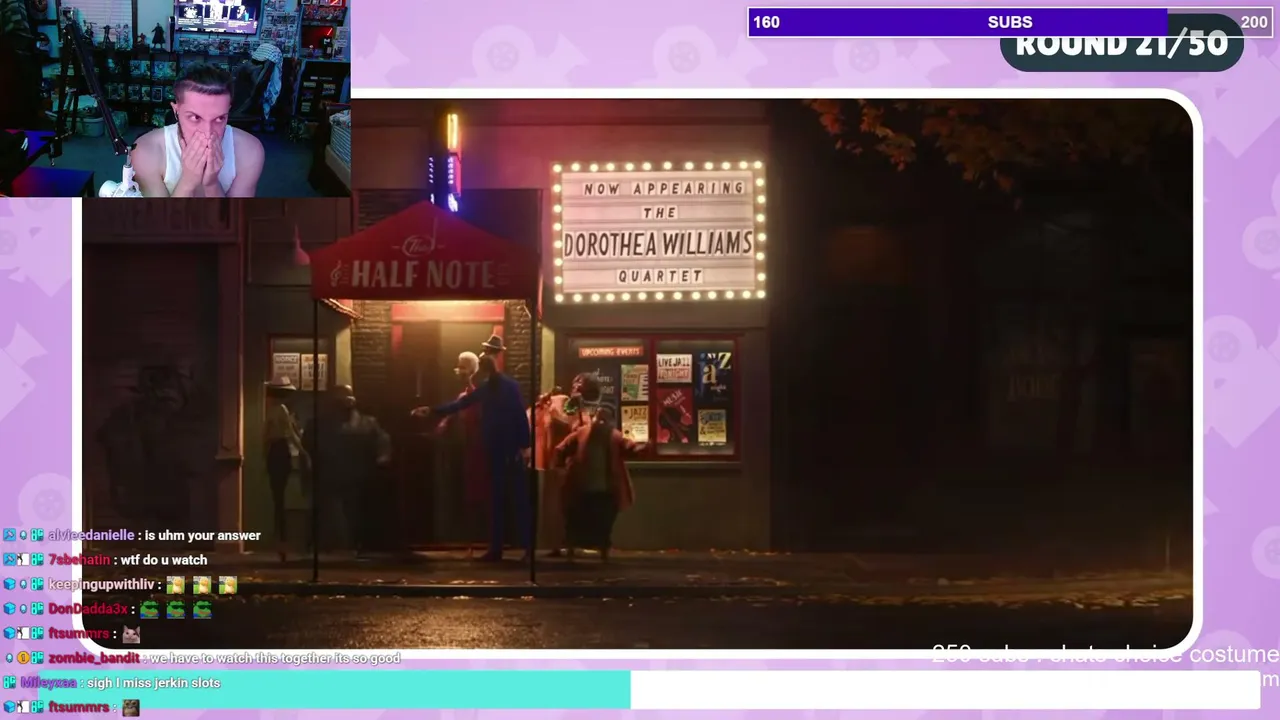Click the sword badge beside alvieedanielle

(9, 536)
